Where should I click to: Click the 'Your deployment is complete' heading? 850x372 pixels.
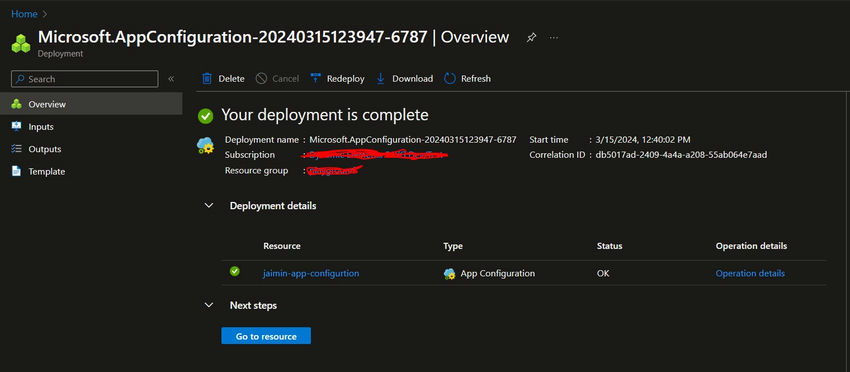coord(325,115)
